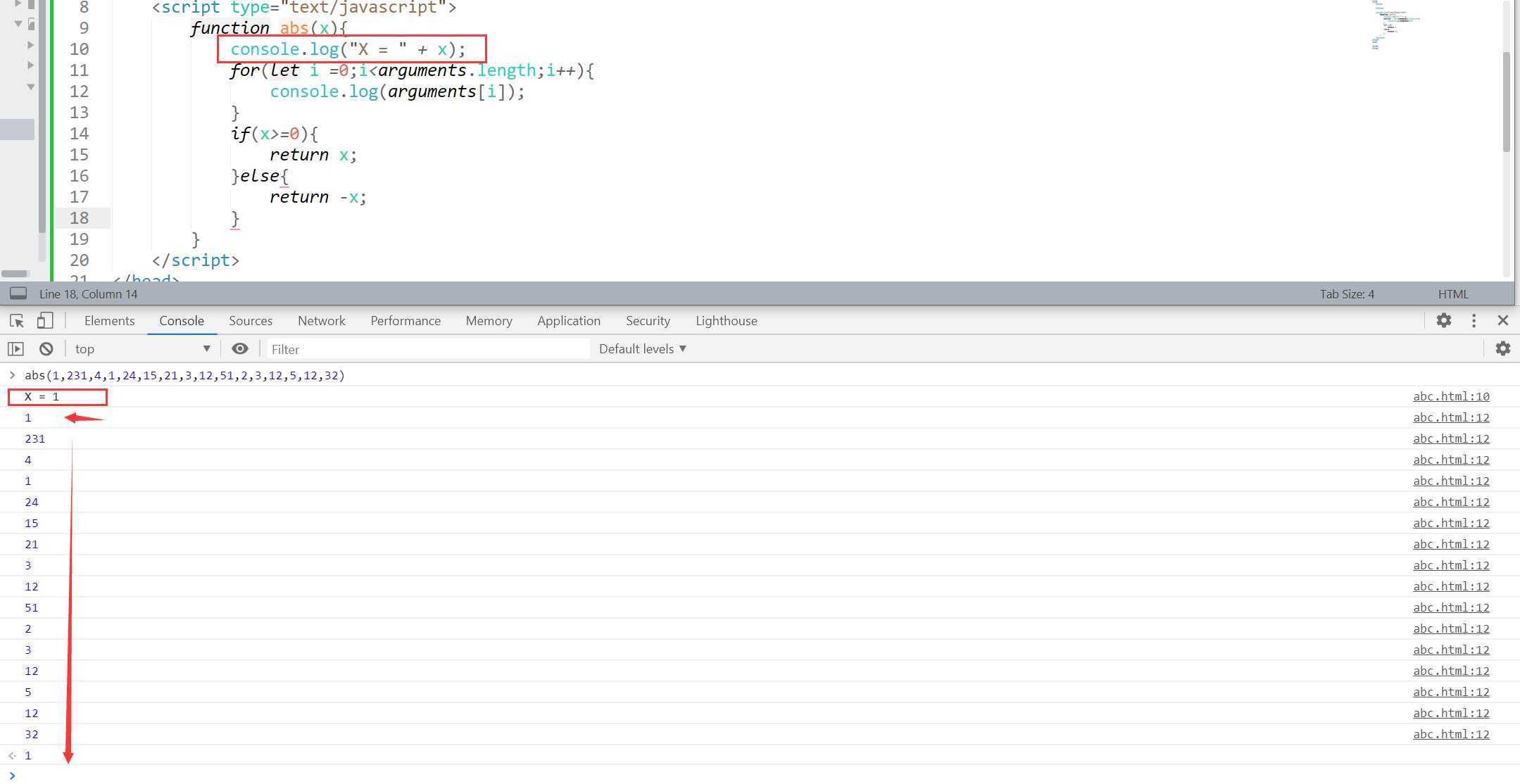The image size is (1520, 784).
Task: Change the HTML syntax selector
Action: click(1453, 294)
